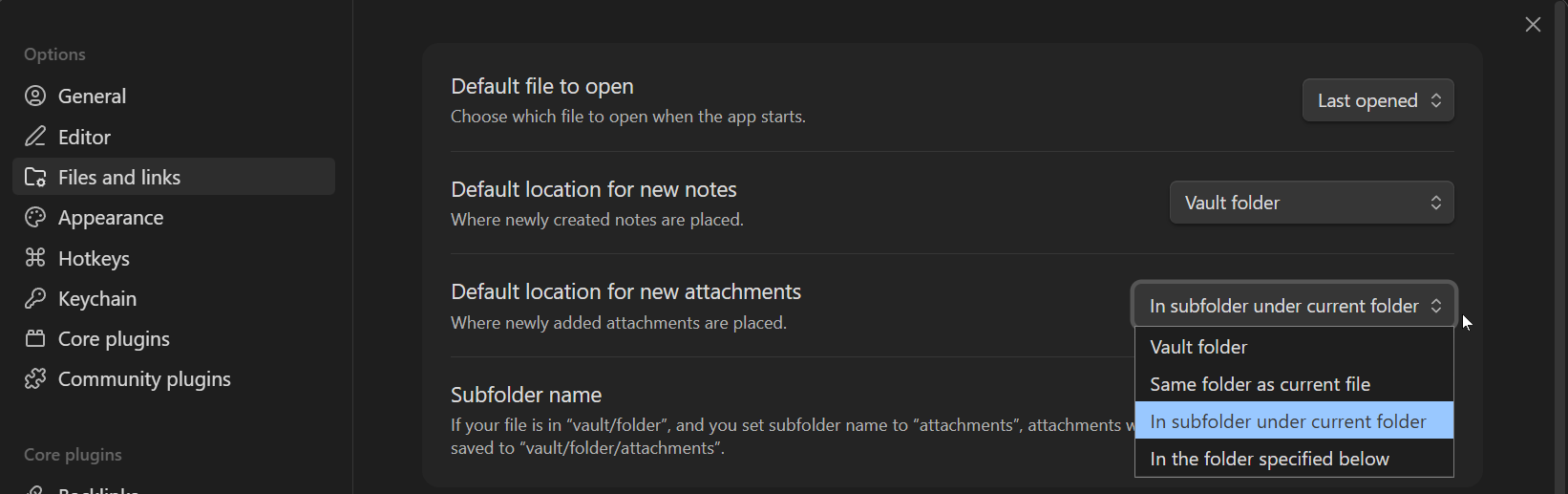Click the Choose which file to open description
The height and width of the screenshot is (494, 1568).
click(628, 117)
